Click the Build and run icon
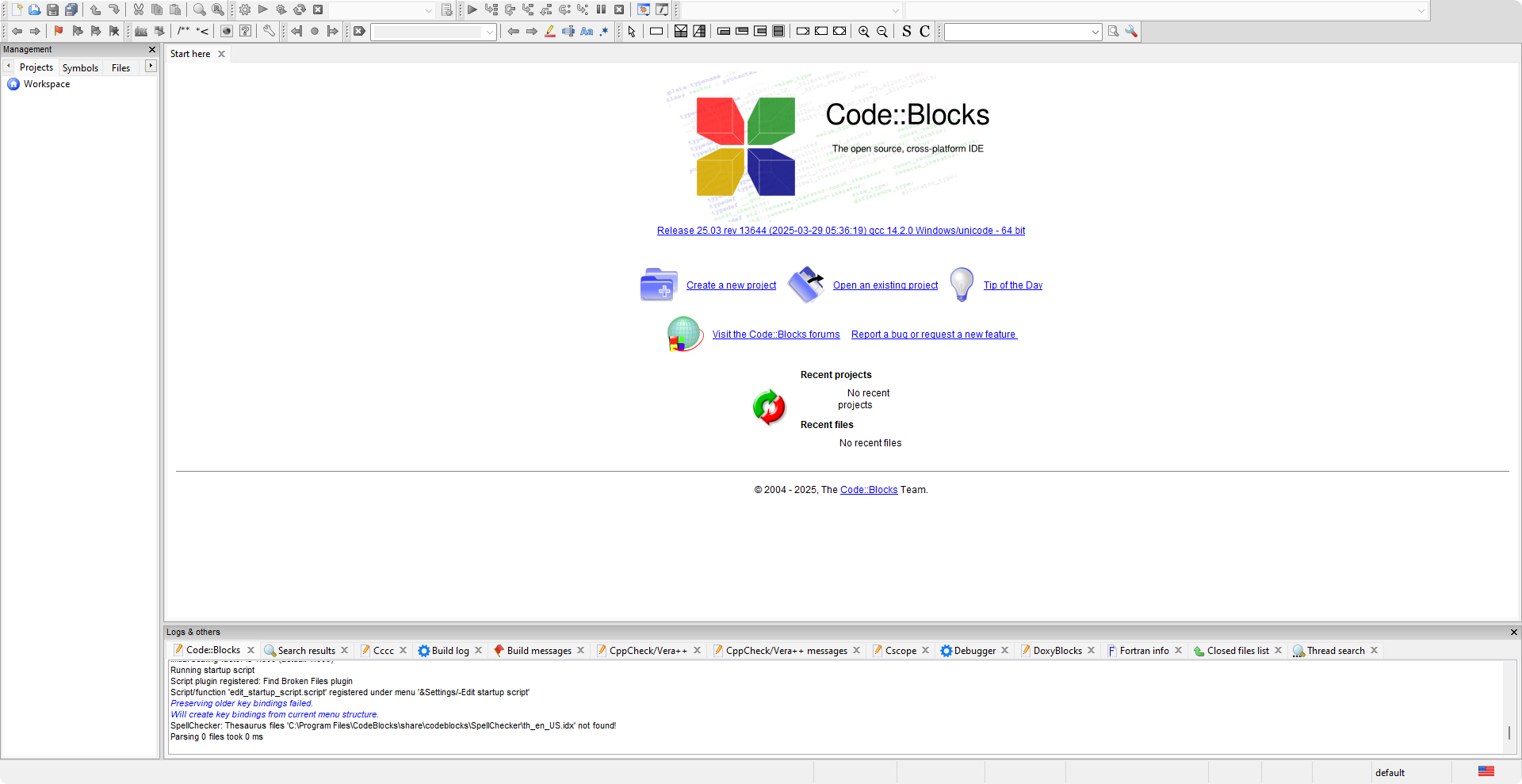The height and width of the screenshot is (784, 1522). [x=281, y=10]
